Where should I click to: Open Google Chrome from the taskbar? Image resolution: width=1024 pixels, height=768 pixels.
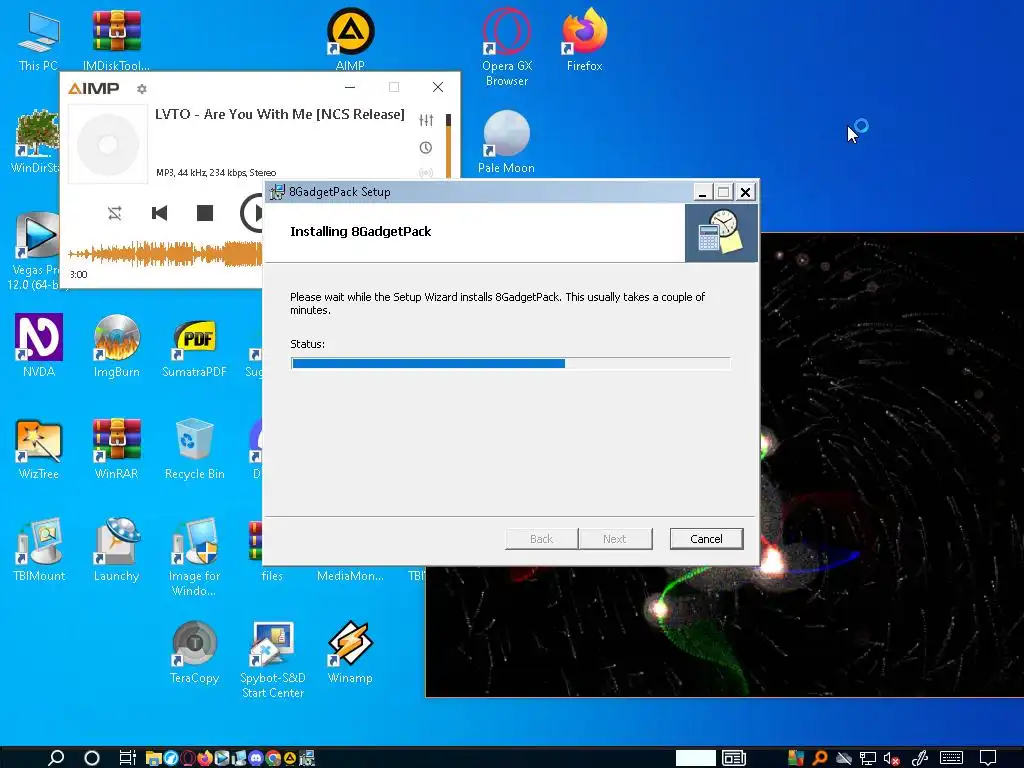point(273,758)
